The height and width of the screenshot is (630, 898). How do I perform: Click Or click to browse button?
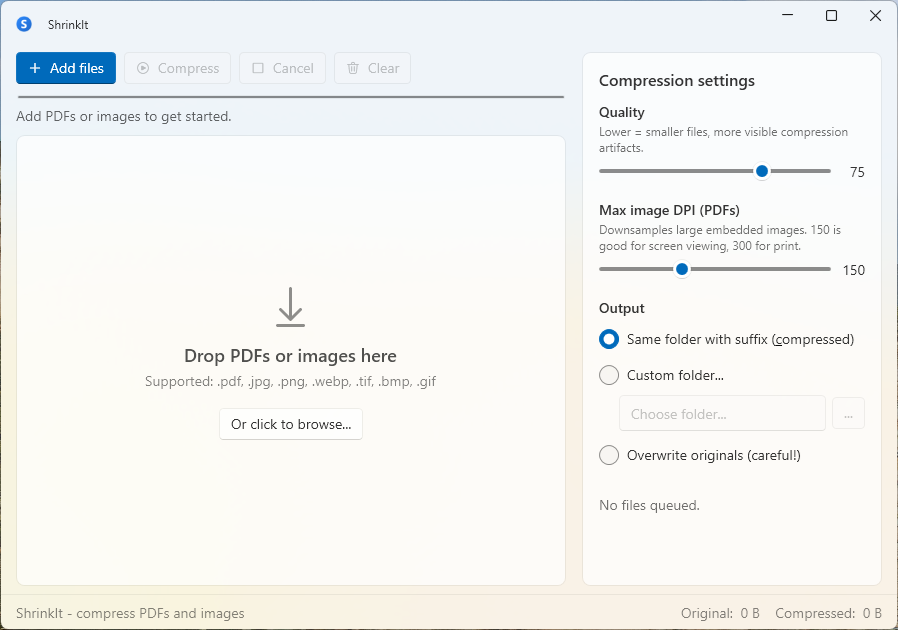pos(291,424)
